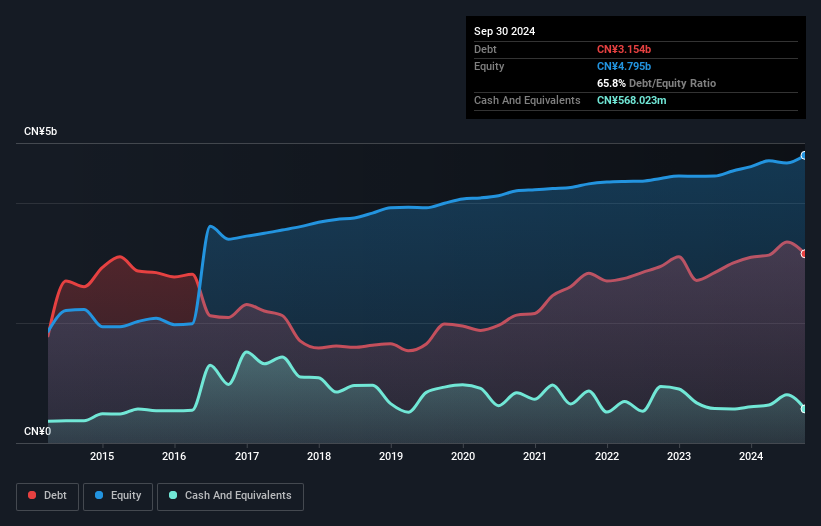This screenshot has width=821, height=526.
Task: Click the Debt label in tooltip
Action: point(485,49)
